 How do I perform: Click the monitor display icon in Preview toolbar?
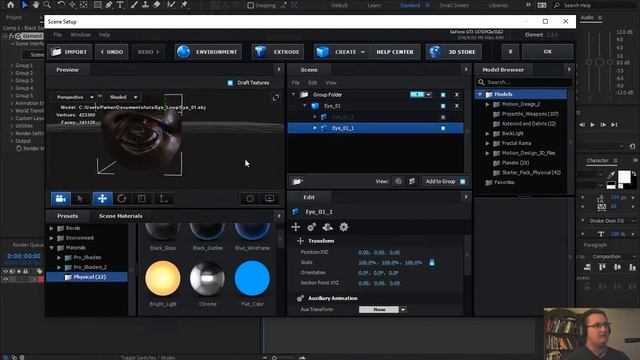[269, 199]
